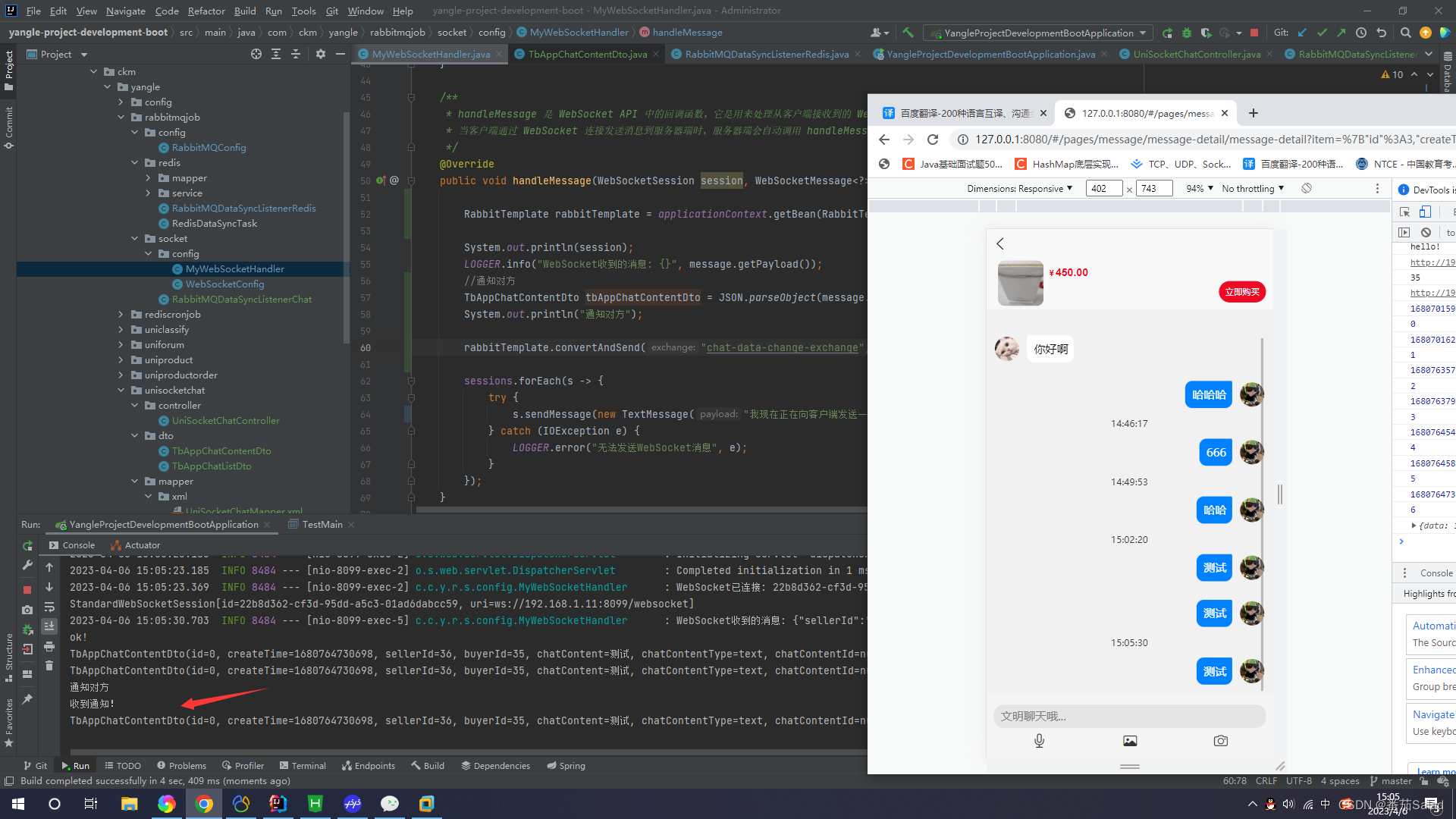Screen dimensions: 1456x819
Task: Open the Show Git history clock icon
Action: pos(1361,33)
